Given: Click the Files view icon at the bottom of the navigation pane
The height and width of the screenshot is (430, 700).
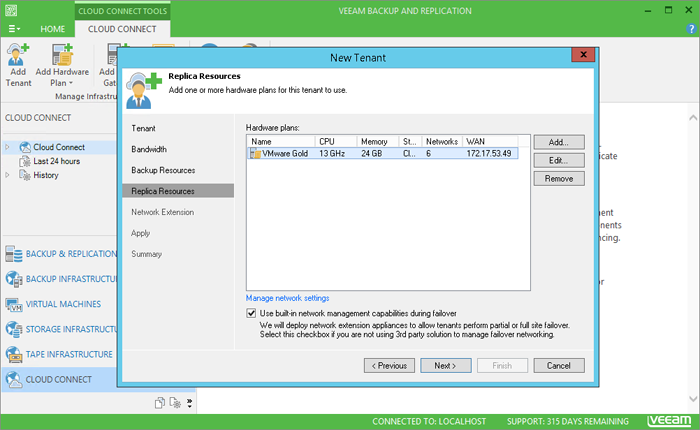Looking at the screenshot, I should click(x=159, y=403).
